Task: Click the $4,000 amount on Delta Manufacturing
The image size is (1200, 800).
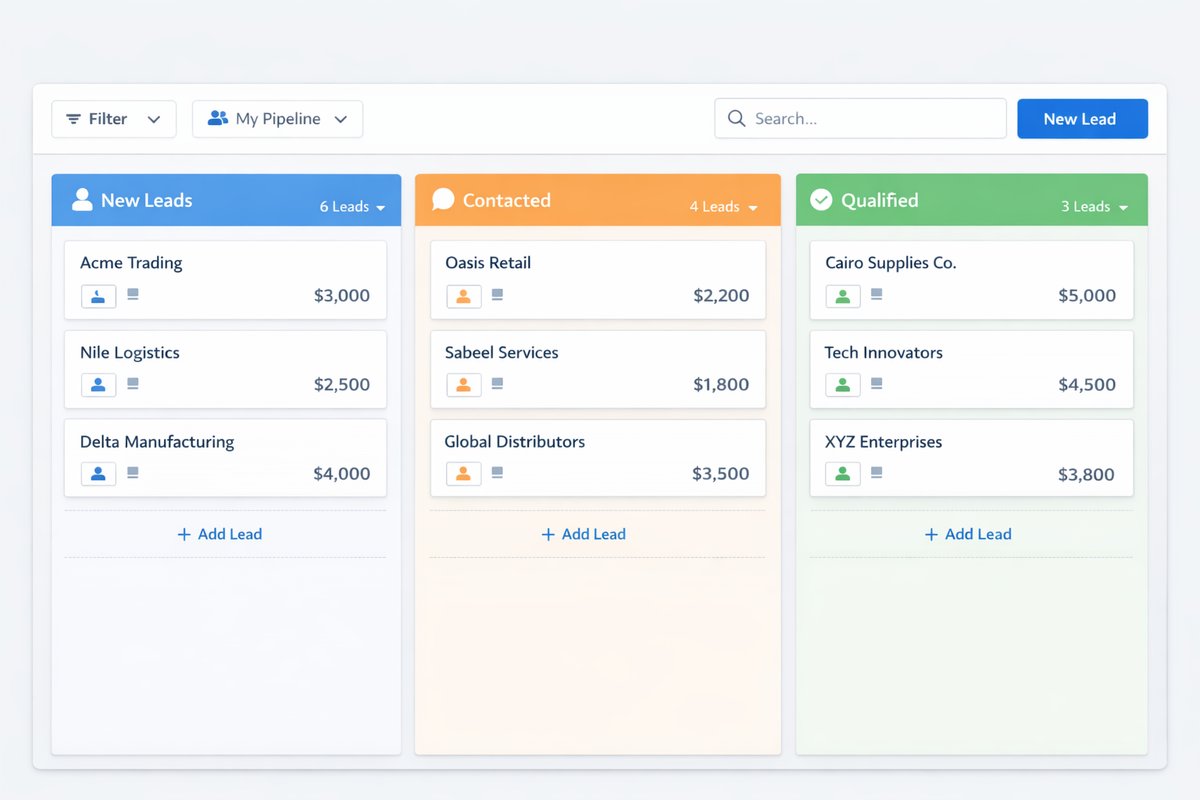Action: (x=342, y=474)
